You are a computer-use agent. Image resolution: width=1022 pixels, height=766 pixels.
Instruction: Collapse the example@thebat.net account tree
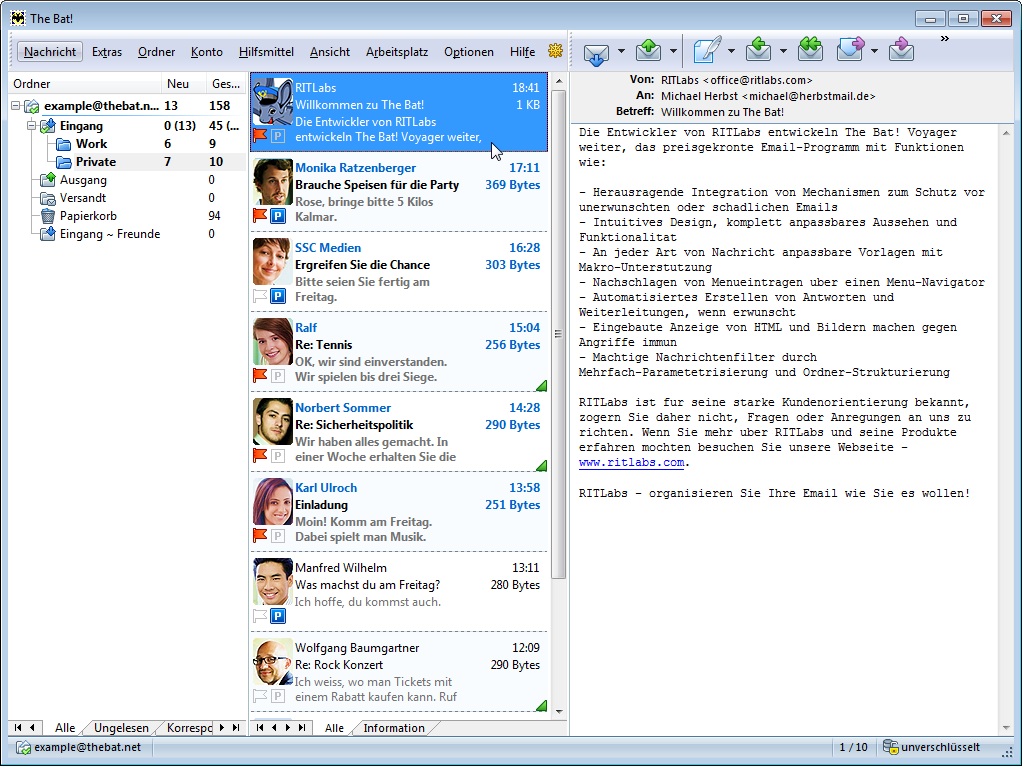point(17,106)
